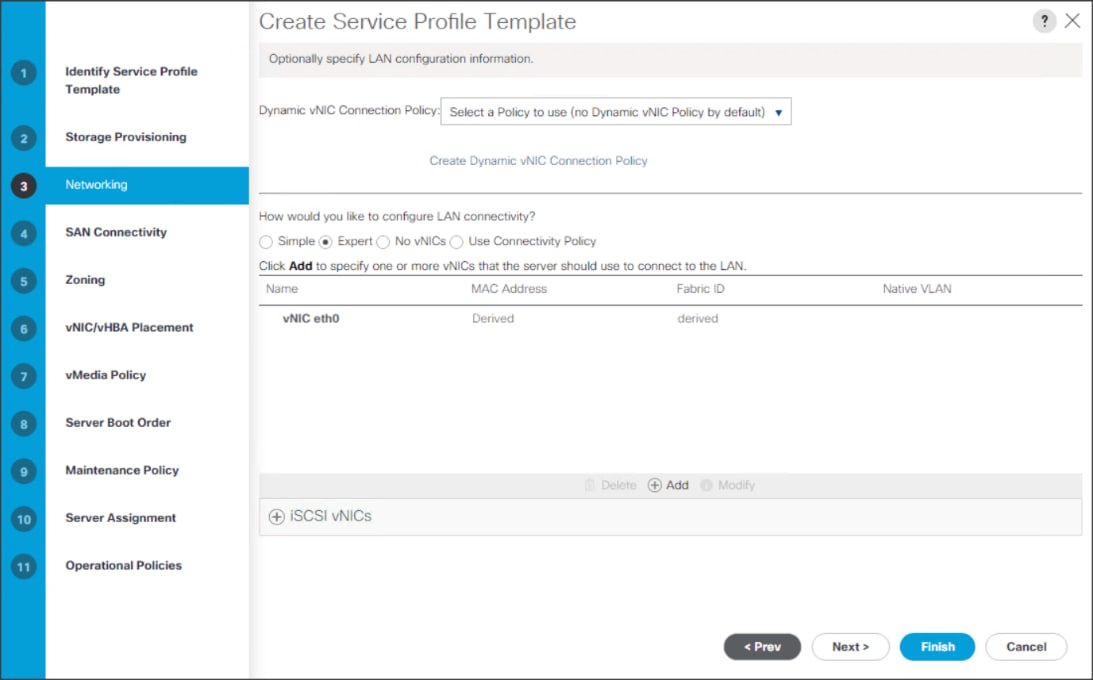Select the Simple LAN connectivity radio button
Viewport: 1093px width, 680px height.
click(x=265, y=241)
